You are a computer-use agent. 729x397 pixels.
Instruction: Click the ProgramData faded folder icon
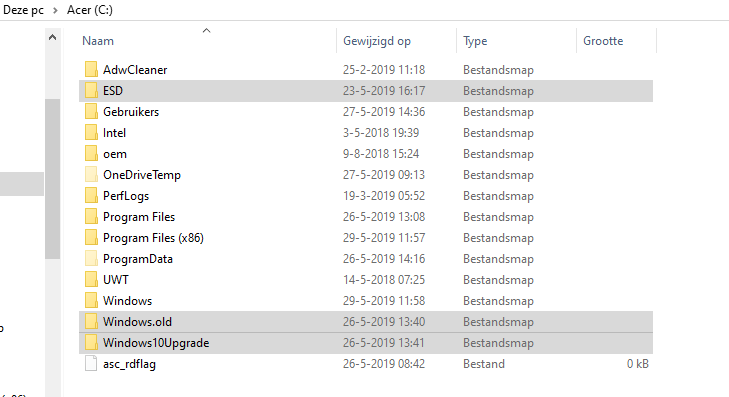point(91,259)
